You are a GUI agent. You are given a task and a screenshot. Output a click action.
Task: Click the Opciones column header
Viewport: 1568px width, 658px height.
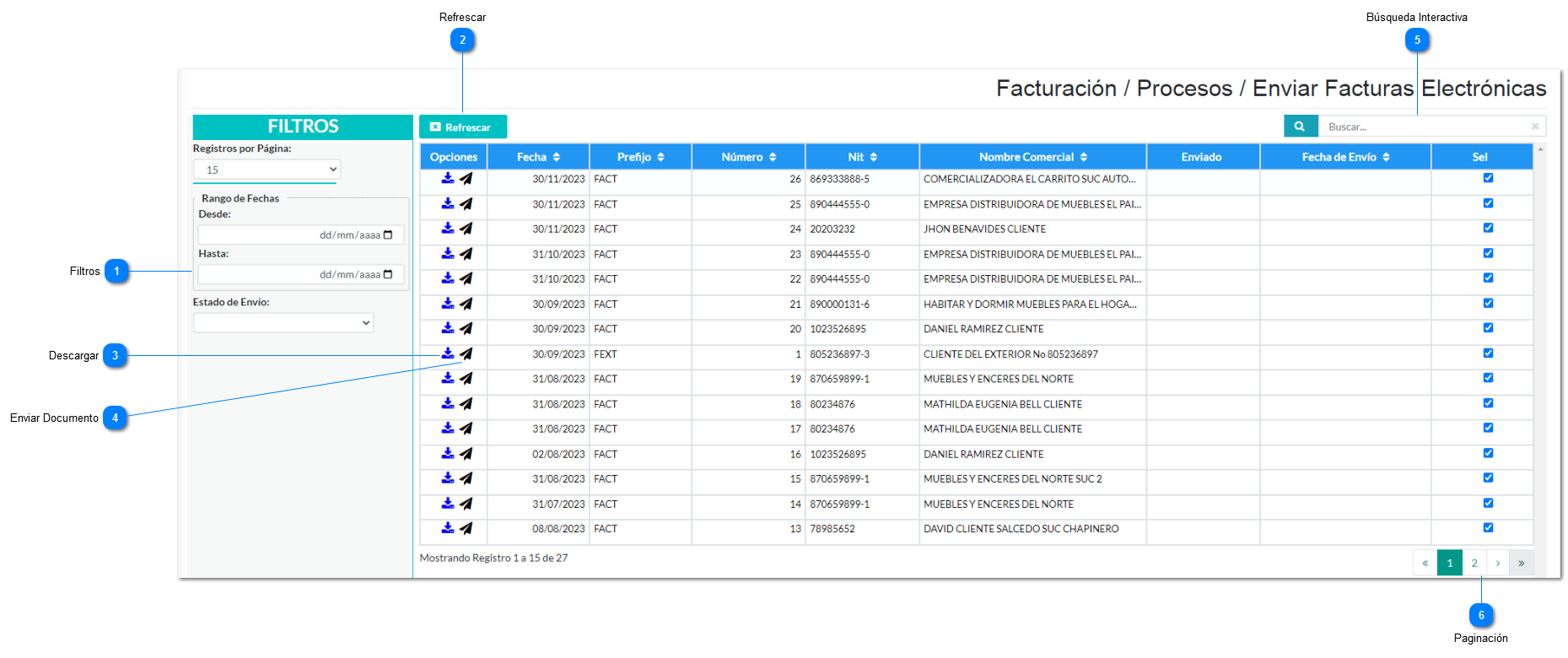pos(454,157)
